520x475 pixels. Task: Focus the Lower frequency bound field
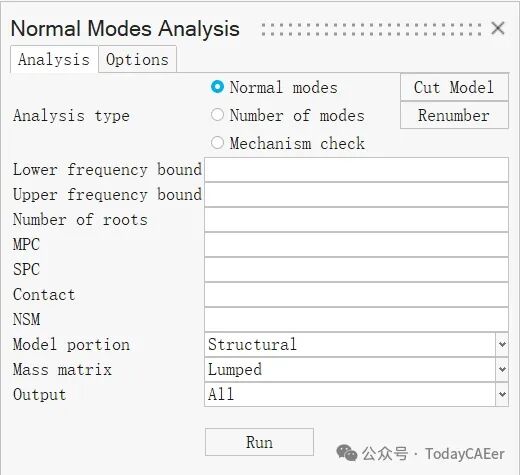pyautogui.click(x=356, y=170)
